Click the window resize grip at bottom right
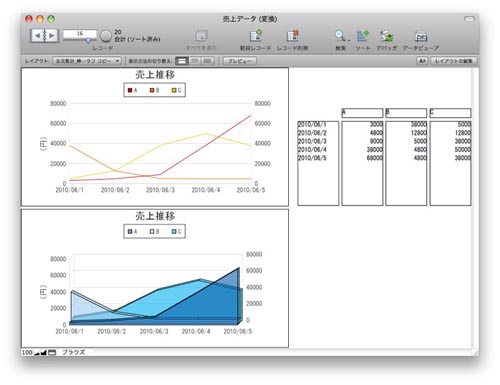500x385 pixels. point(475,352)
